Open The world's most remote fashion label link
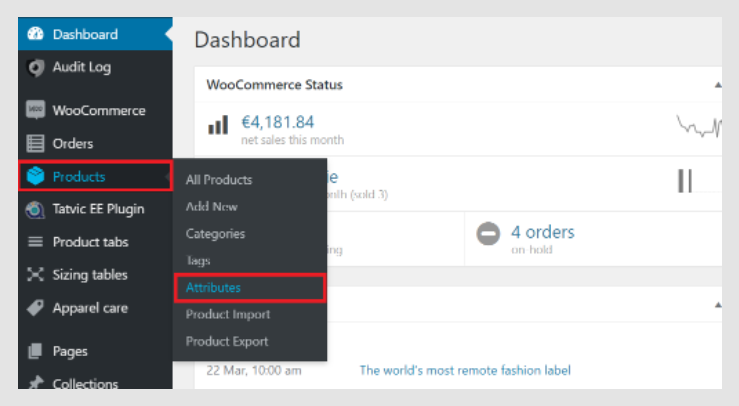The width and height of the screenshot is (739, 406). (x=465, y=370)
